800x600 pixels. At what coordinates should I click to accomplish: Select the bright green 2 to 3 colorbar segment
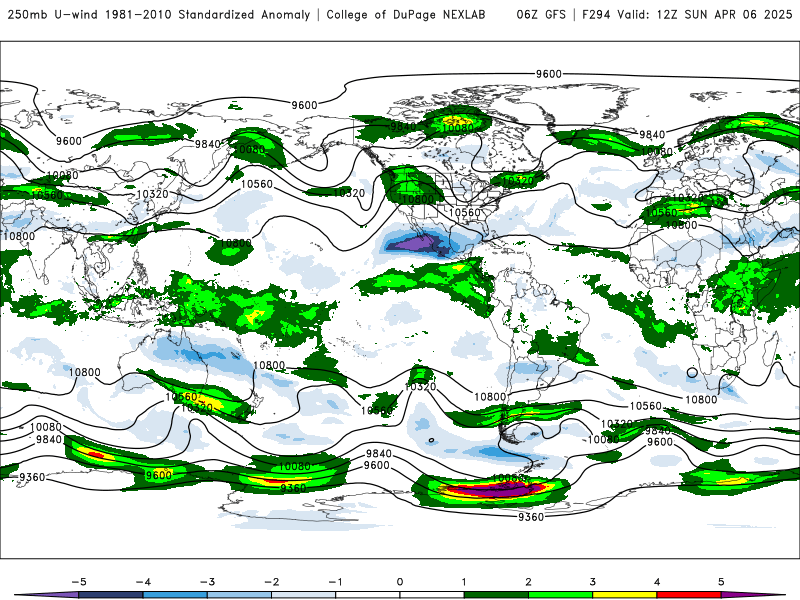point(561,595)
